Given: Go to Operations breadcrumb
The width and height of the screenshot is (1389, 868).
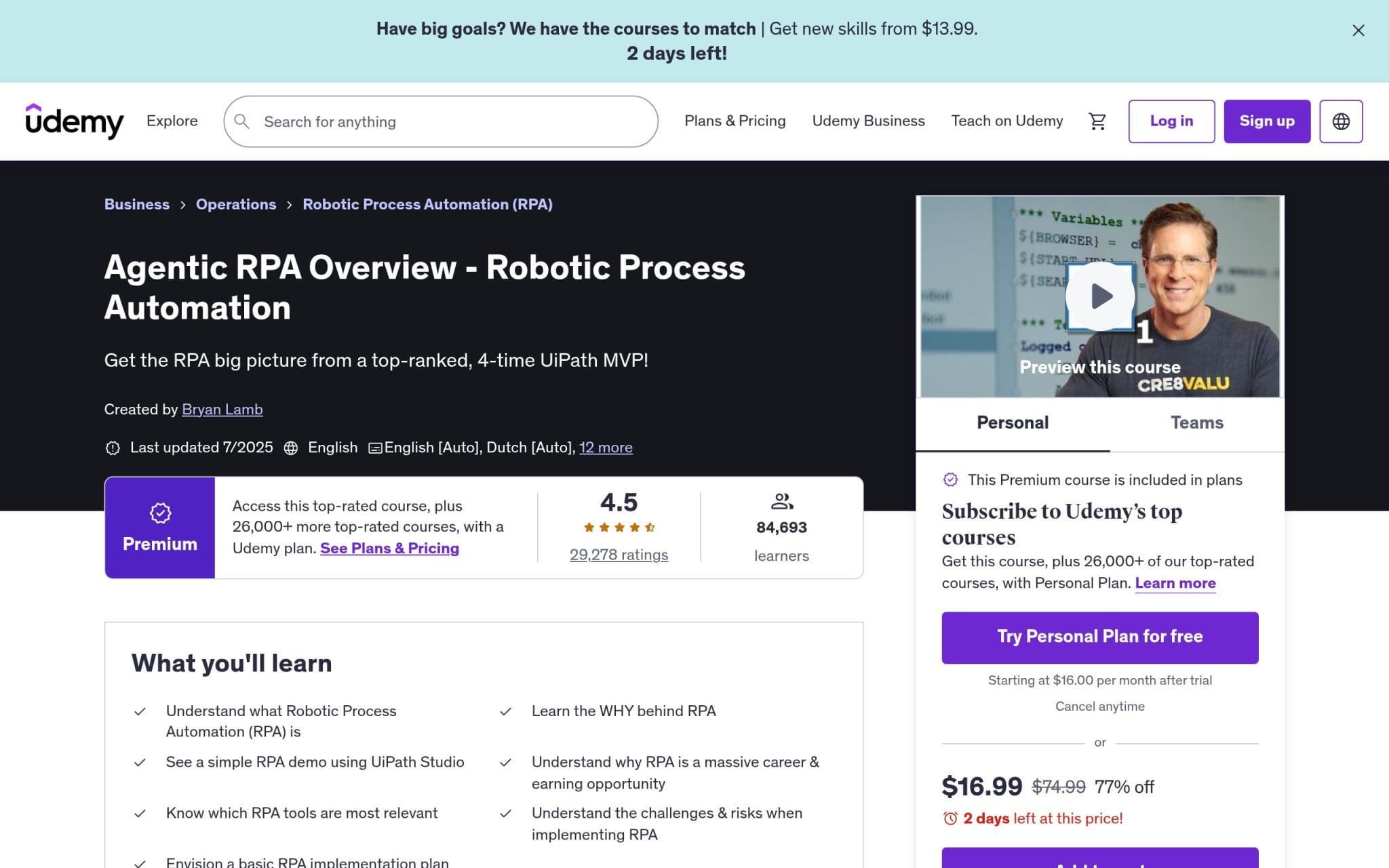Looking at the screenshot, I should coord(236,204).
